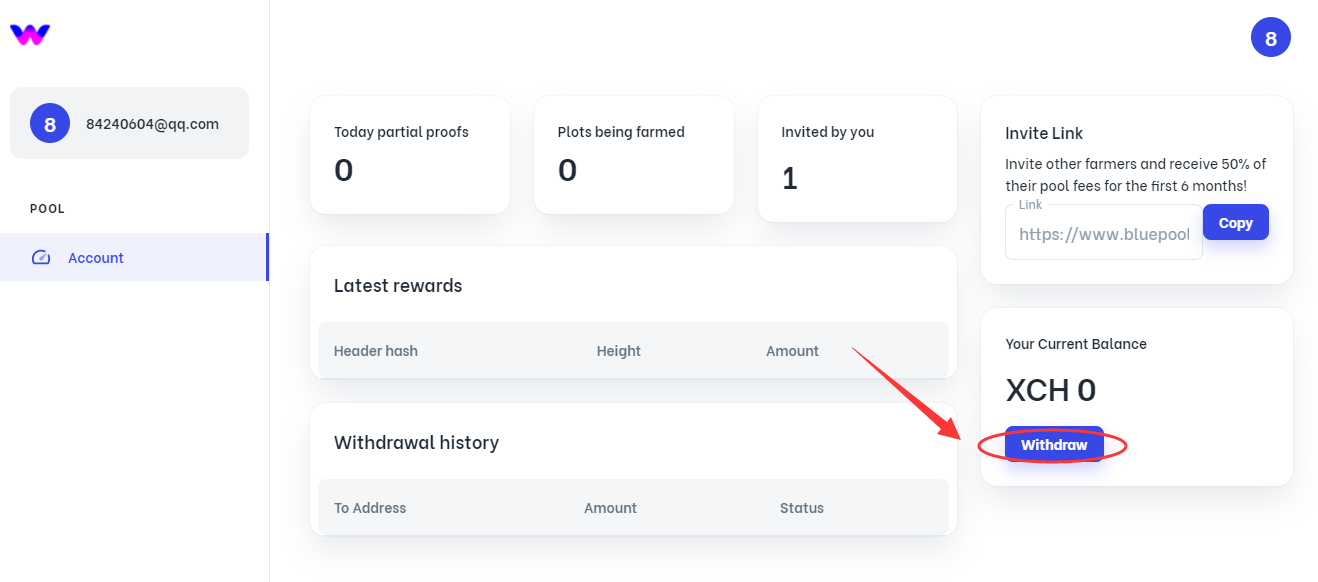The image size is (1318, 582).
Task: Click the top-right user avatar circle
Action: pyautogui.click(x=1270, y=38)
